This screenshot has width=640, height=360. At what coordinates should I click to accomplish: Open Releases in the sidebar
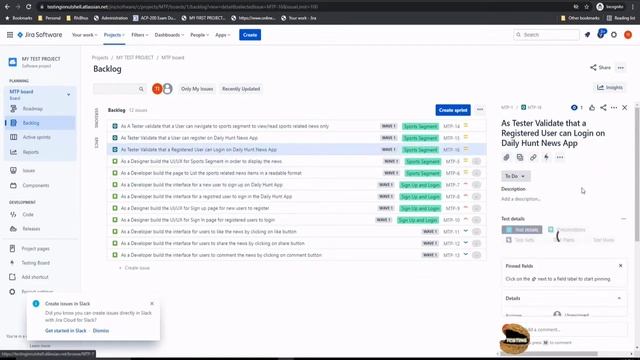pos(31,229)
